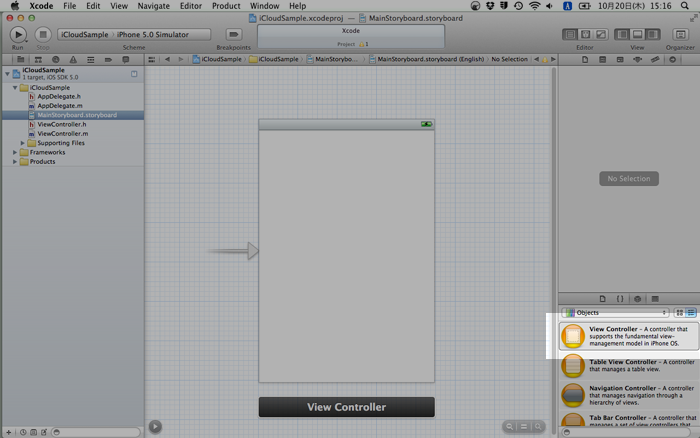Show the Attributes inspector
The height and width of the screenshot is (438, 700).
pyautogui.click(x=638, y=59)
